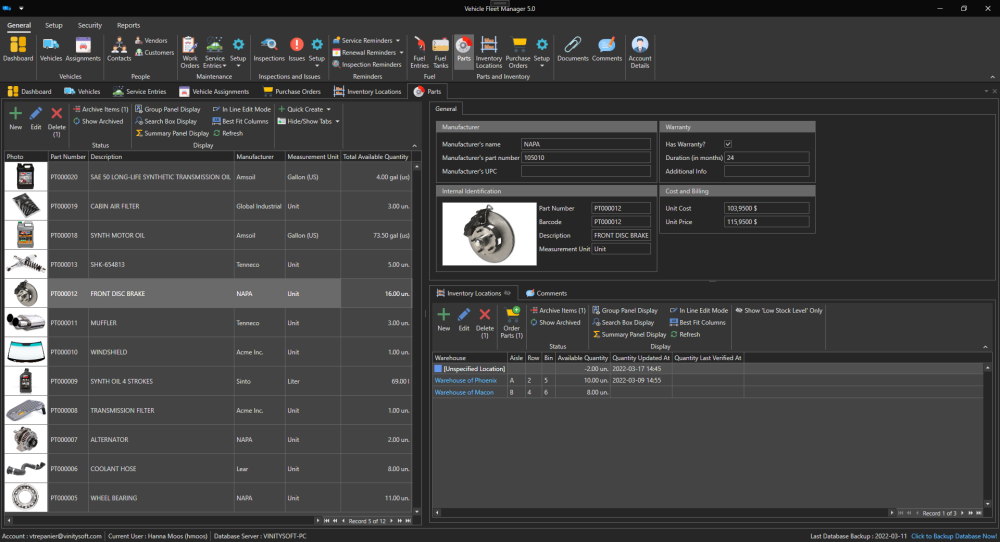
Task: Open the Security ribbon tab
Action: (90, 26)
